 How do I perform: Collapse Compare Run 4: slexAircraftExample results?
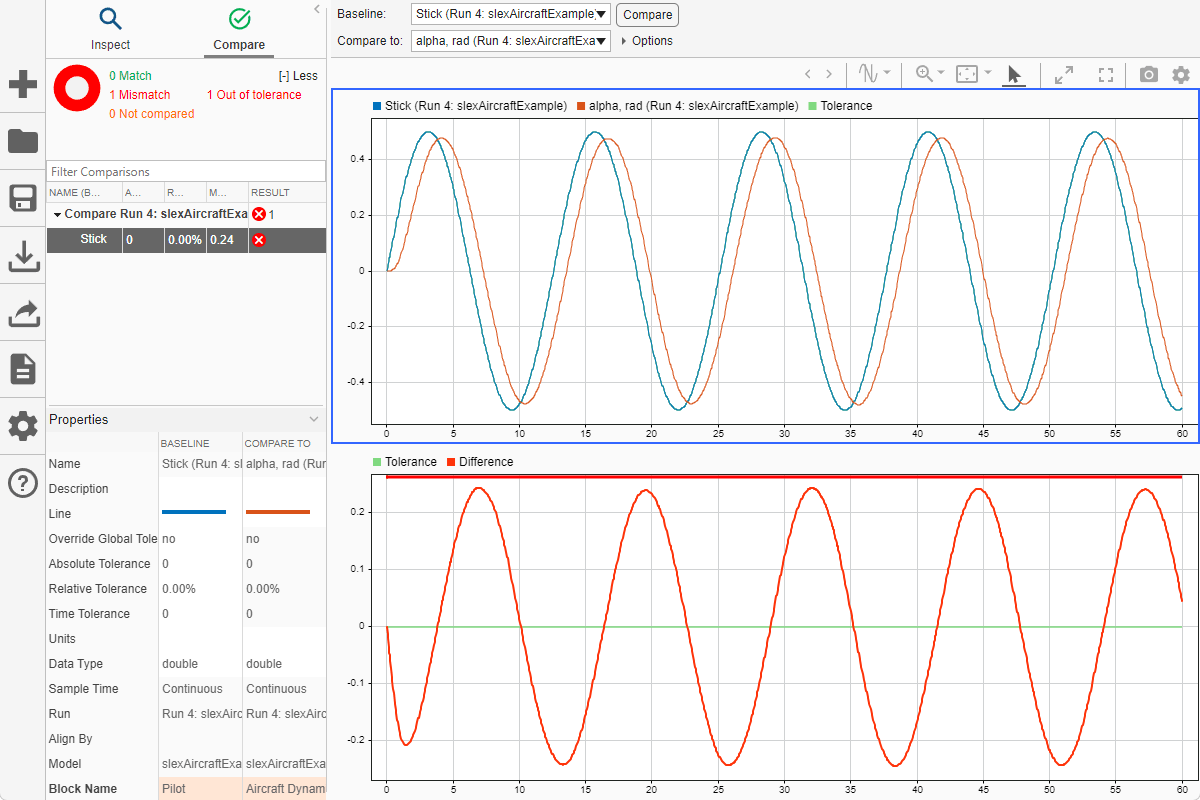pos(57,214)
